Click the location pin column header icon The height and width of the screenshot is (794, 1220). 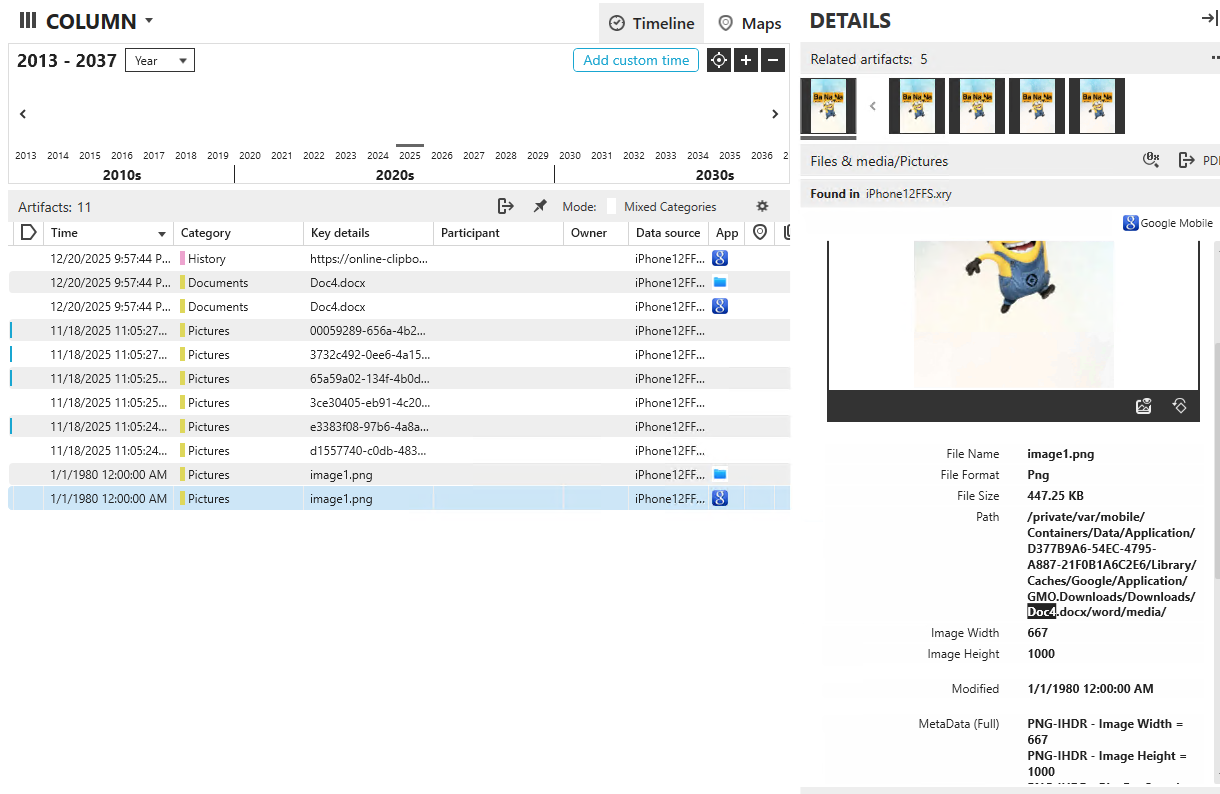click(x=760, y=232)
